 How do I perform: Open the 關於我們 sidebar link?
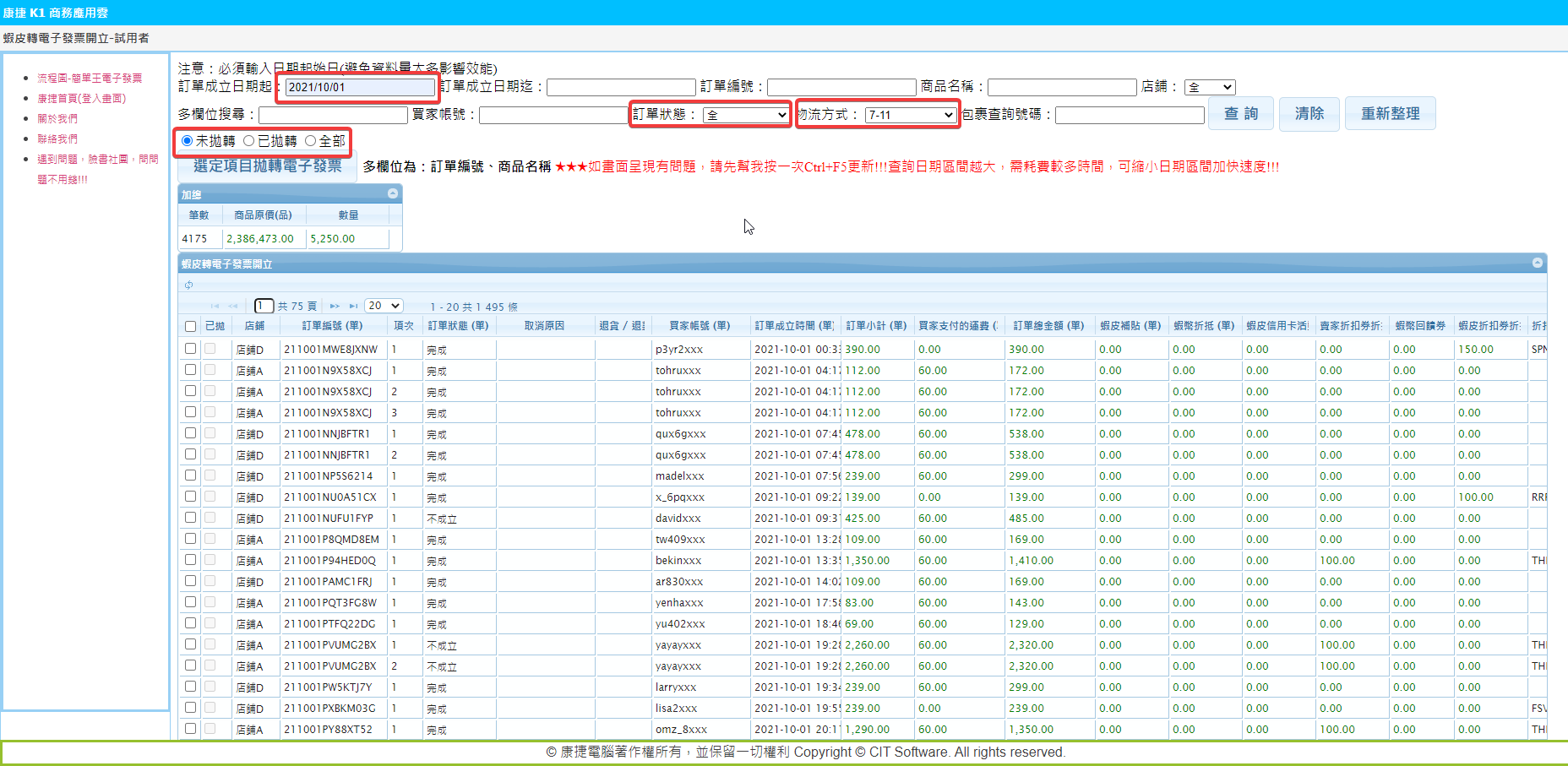pyautogui.click(x=57, y=118)
